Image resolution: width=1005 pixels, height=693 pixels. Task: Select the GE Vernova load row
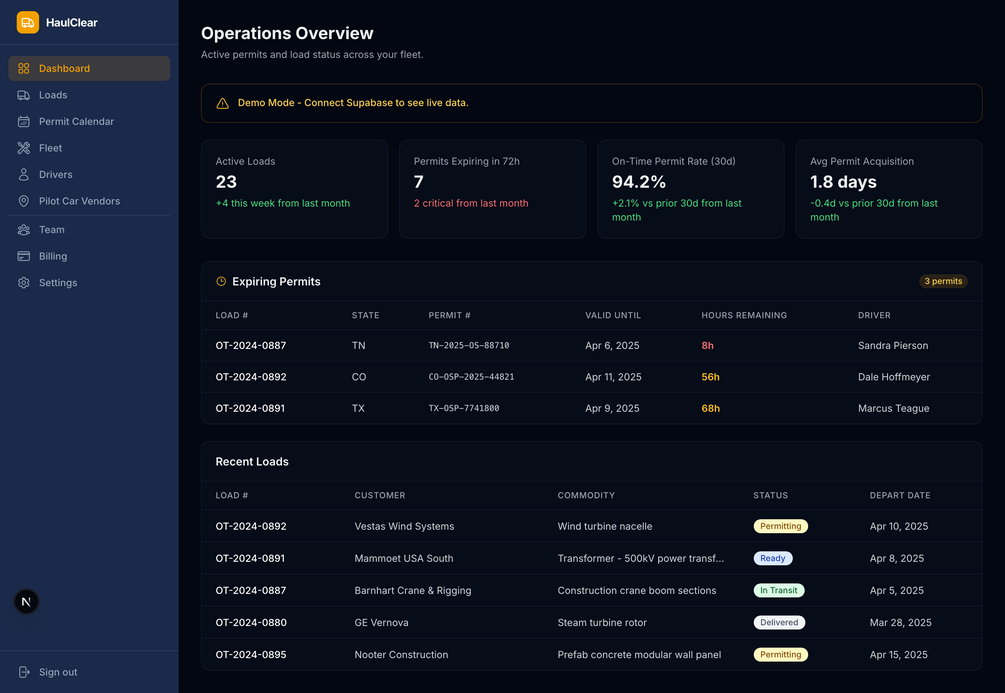tap(592, 622)
